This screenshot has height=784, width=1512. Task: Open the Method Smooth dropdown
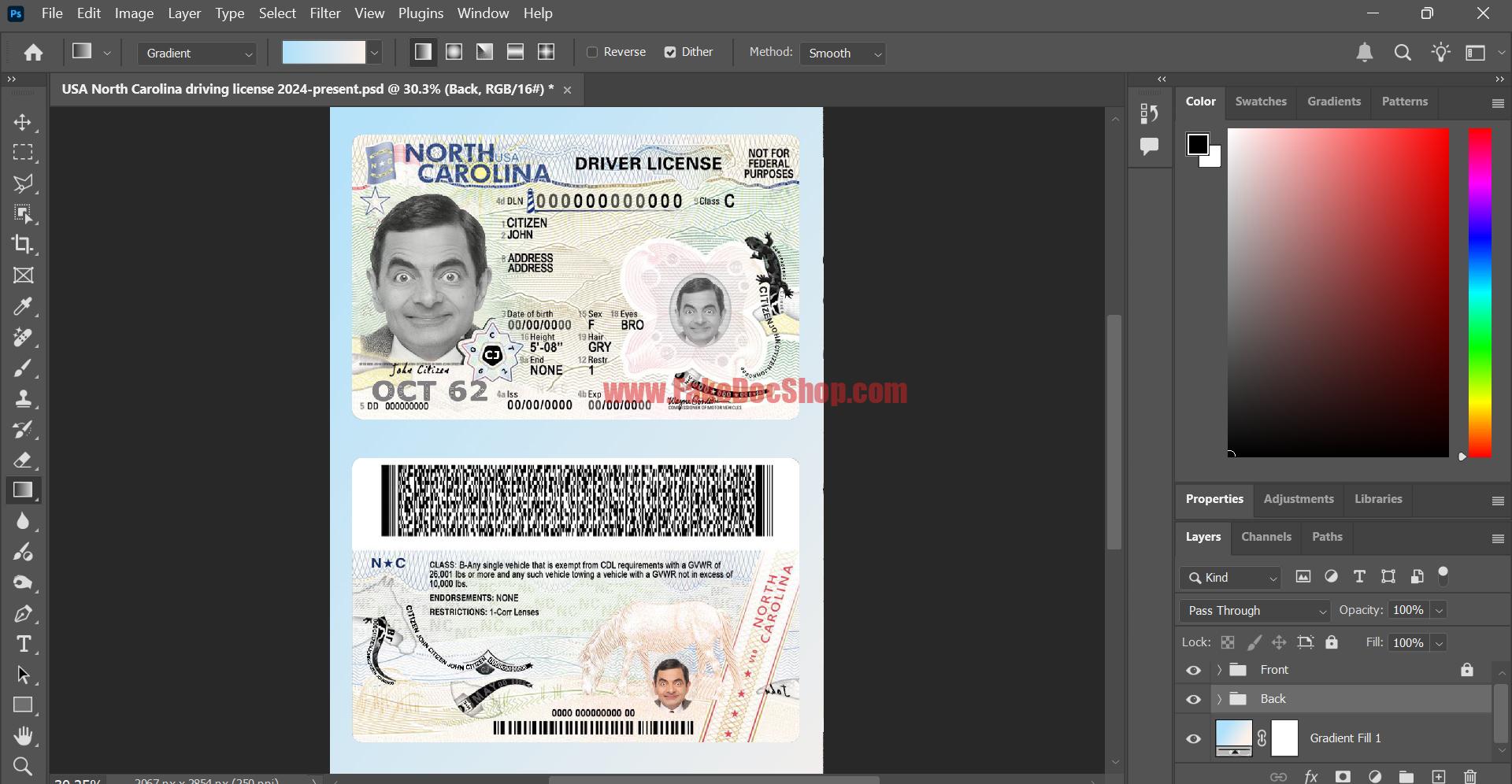843,53
